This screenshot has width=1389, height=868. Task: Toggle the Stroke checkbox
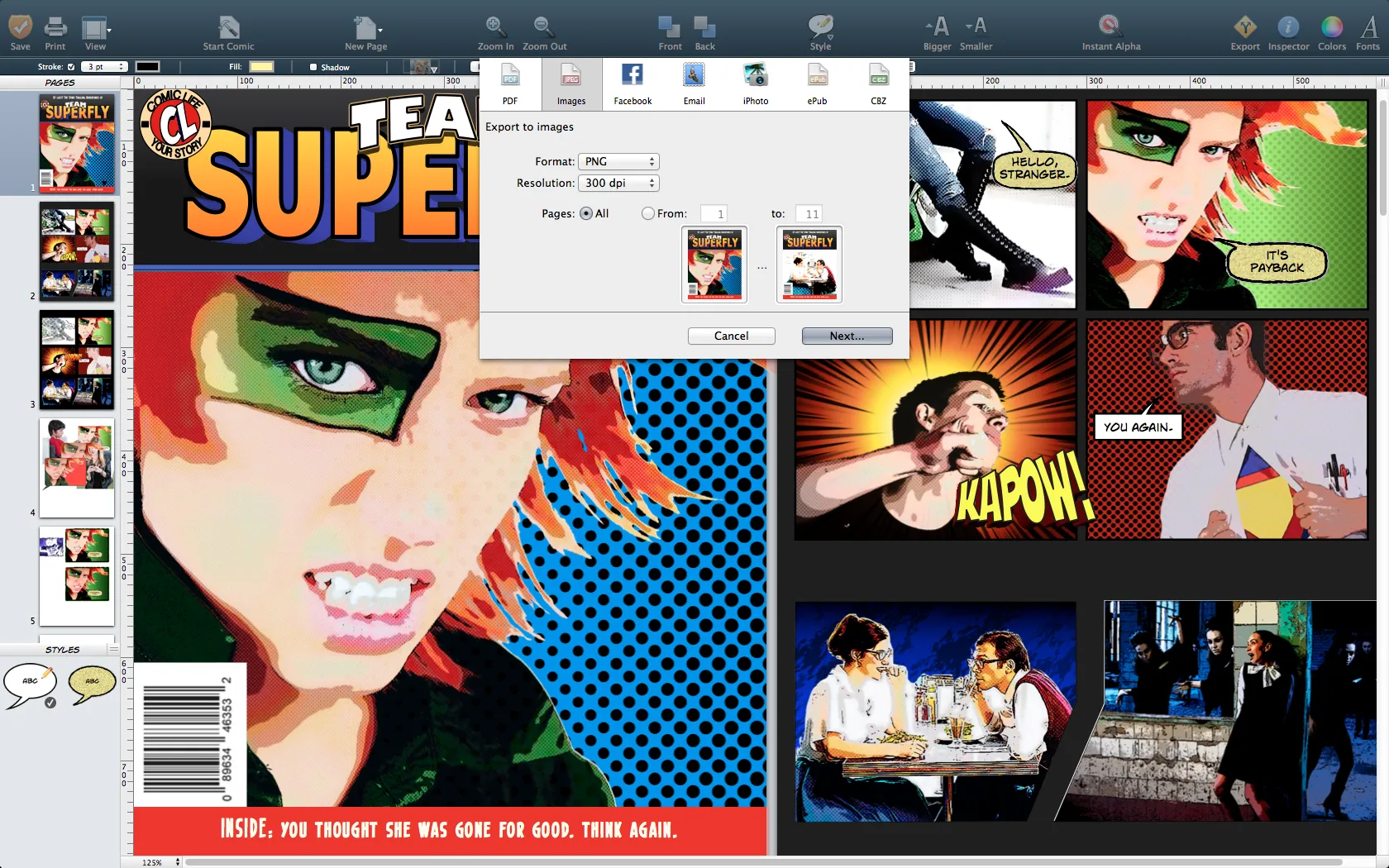tap(71, 67)
